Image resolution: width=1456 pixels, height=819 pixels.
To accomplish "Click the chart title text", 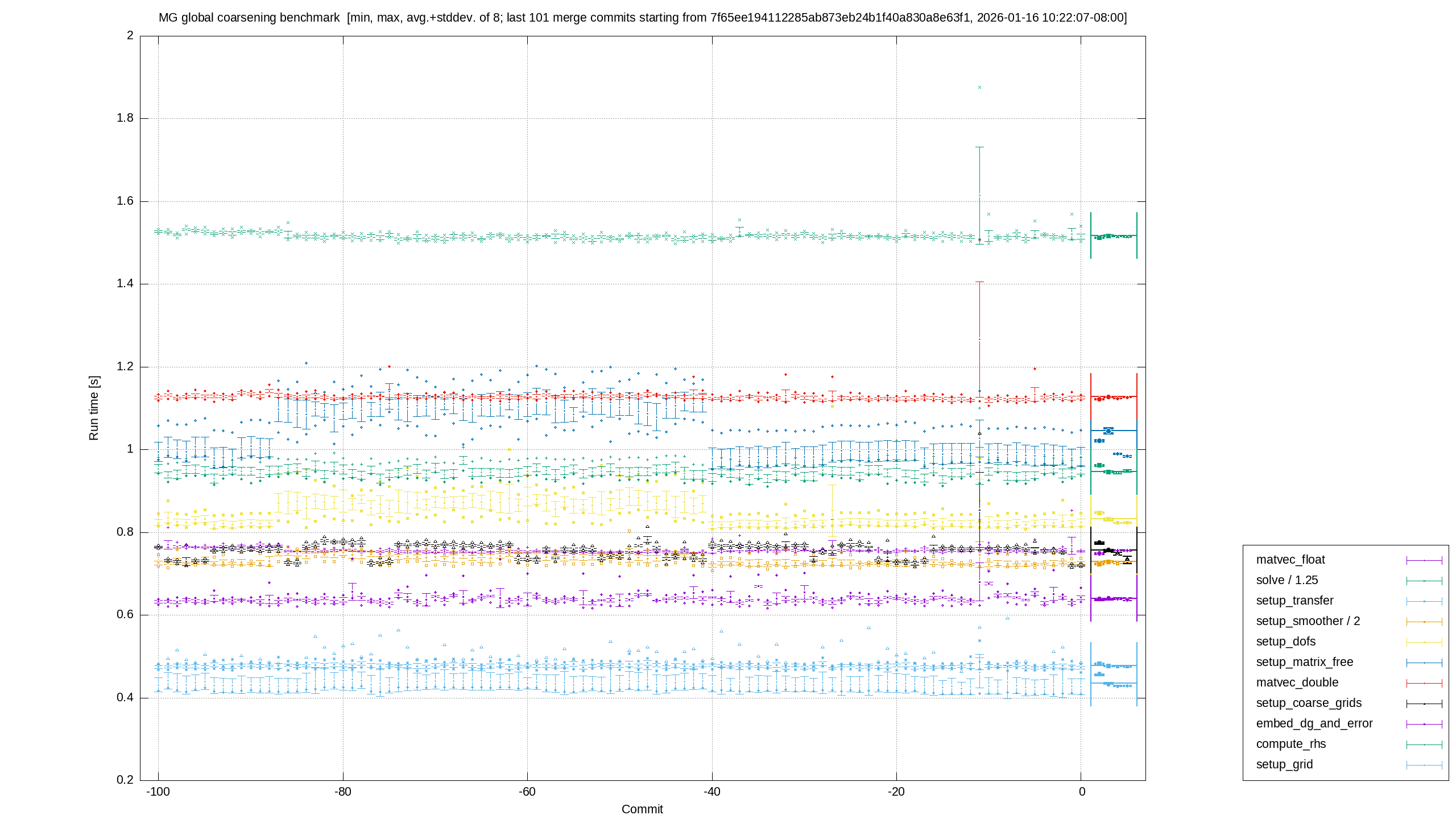I will point(643,18).
